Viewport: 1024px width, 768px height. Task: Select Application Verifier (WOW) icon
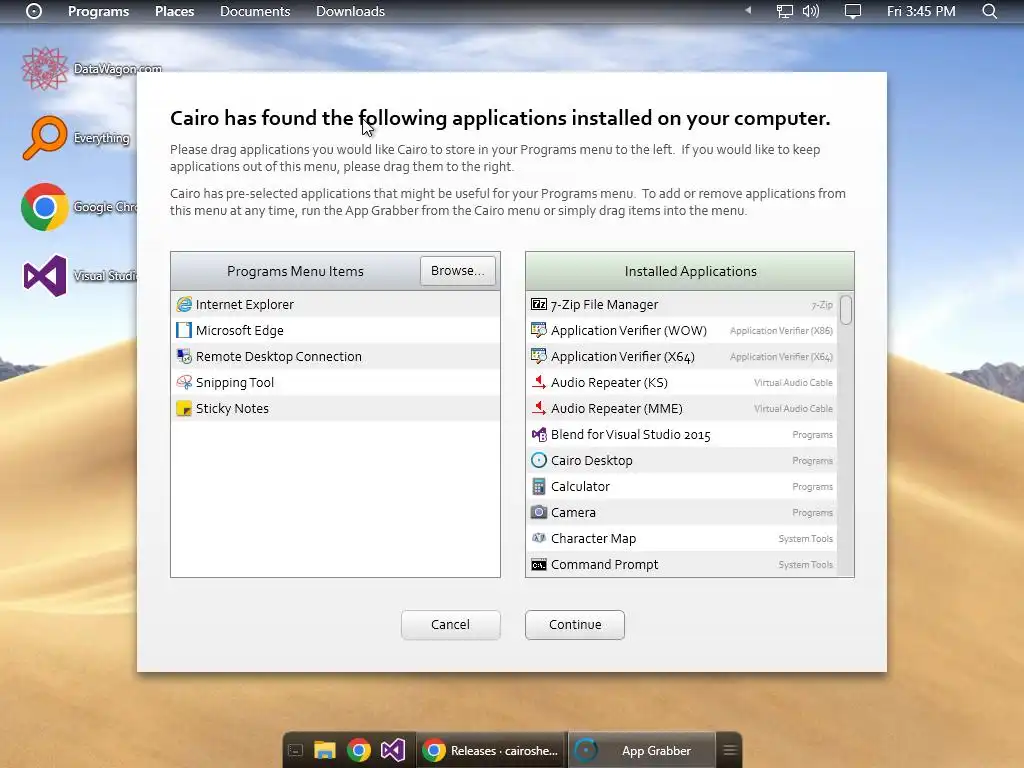pyautogui.click(x=539, y=330)
